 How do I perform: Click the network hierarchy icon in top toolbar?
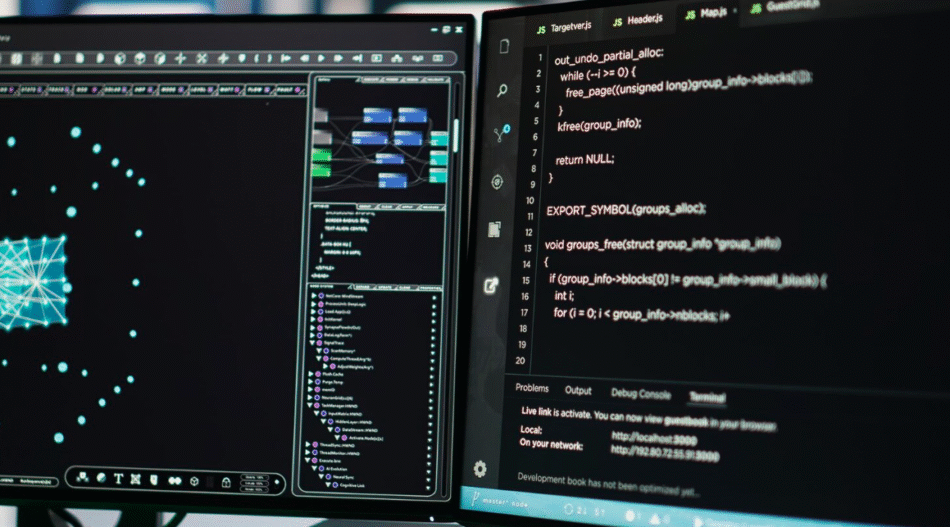coord(396,58)
